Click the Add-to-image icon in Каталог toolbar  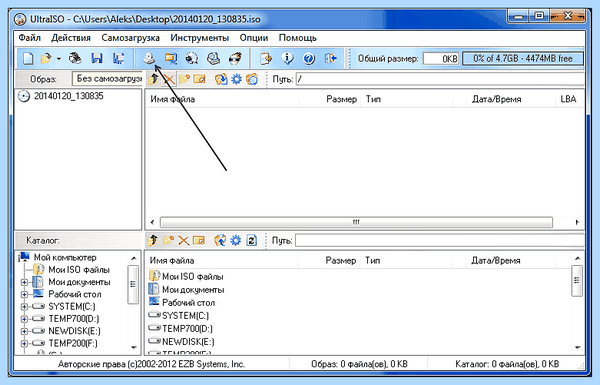(x=220, y=240)
